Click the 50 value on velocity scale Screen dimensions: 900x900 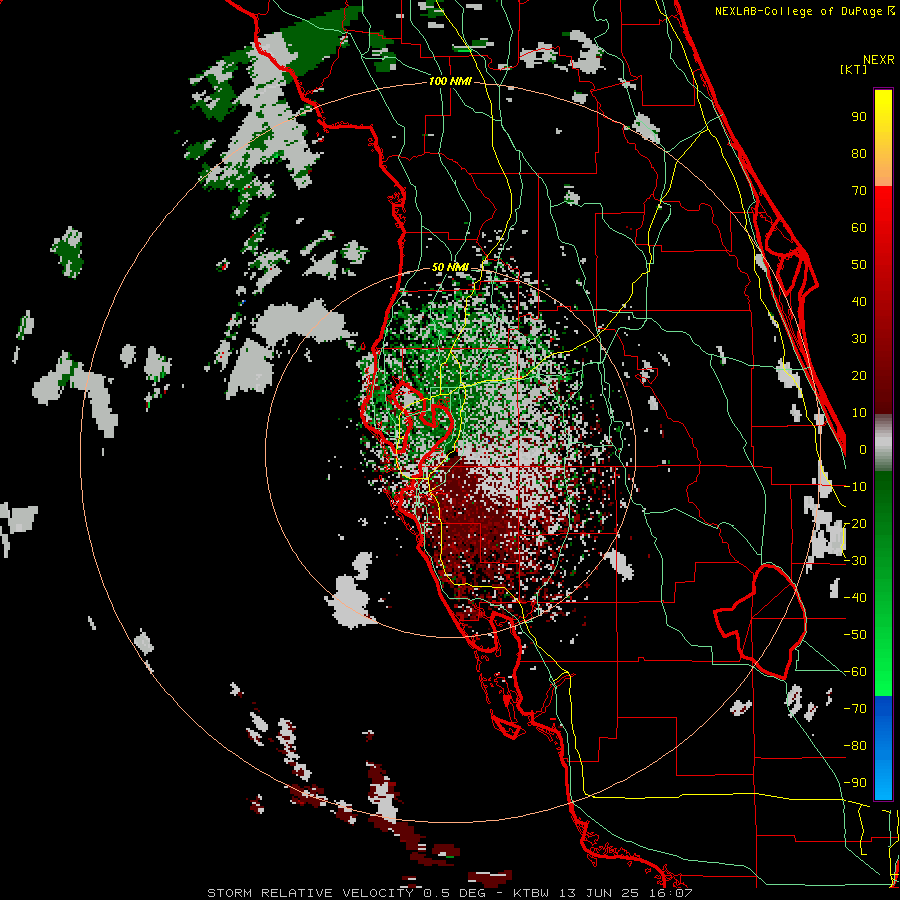point(859,265)
